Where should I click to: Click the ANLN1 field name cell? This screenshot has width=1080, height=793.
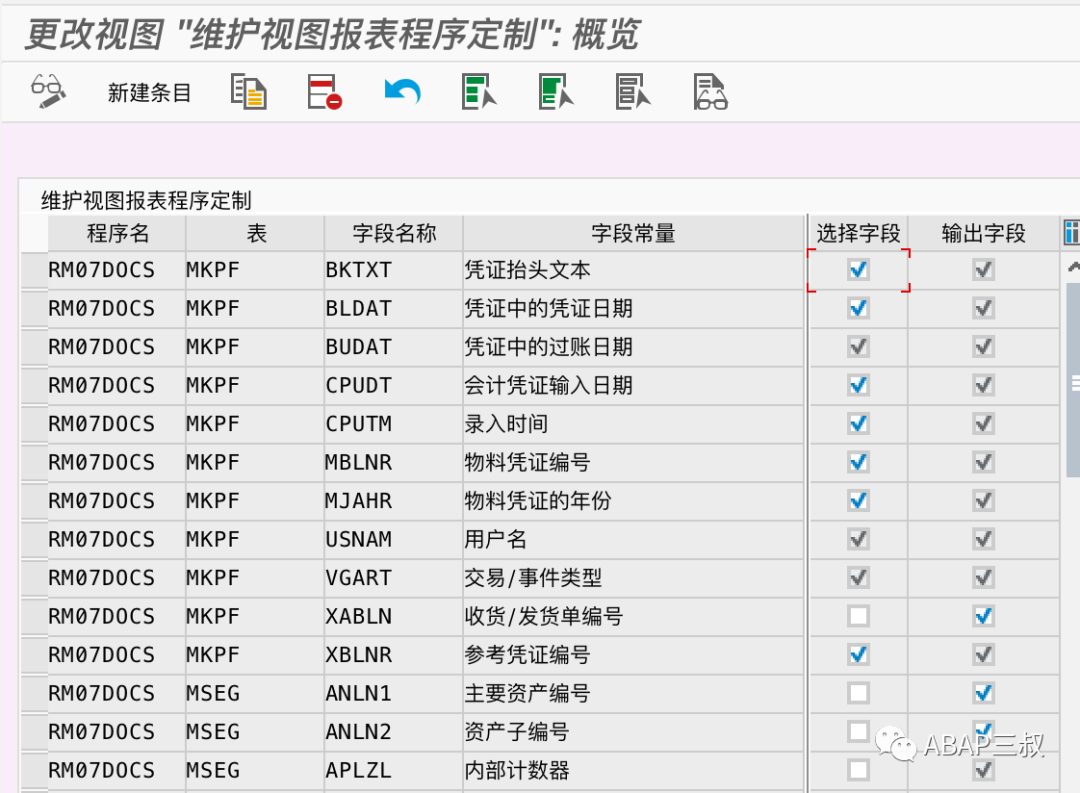(394, 693)
